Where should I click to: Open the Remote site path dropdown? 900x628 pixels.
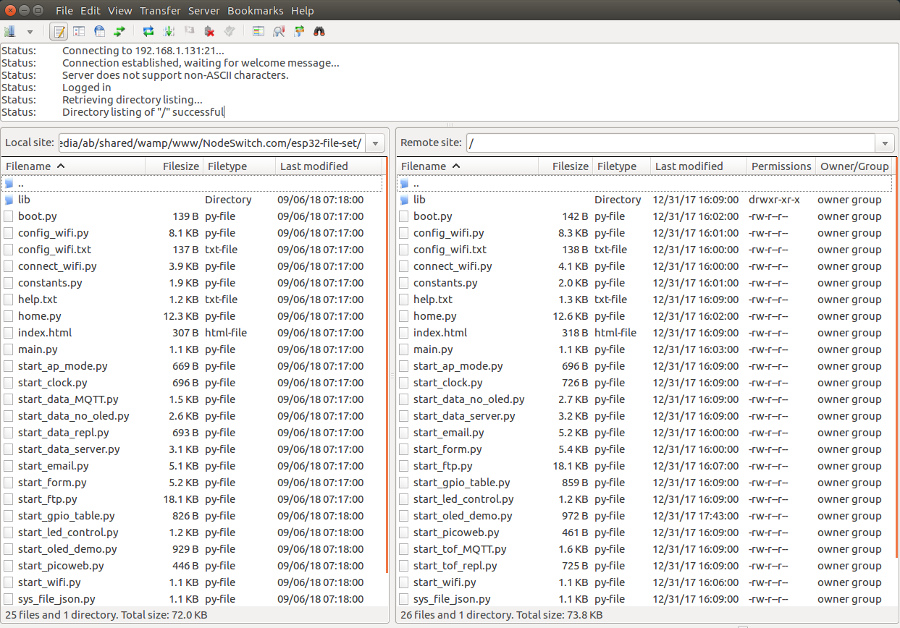click(883, 143)
